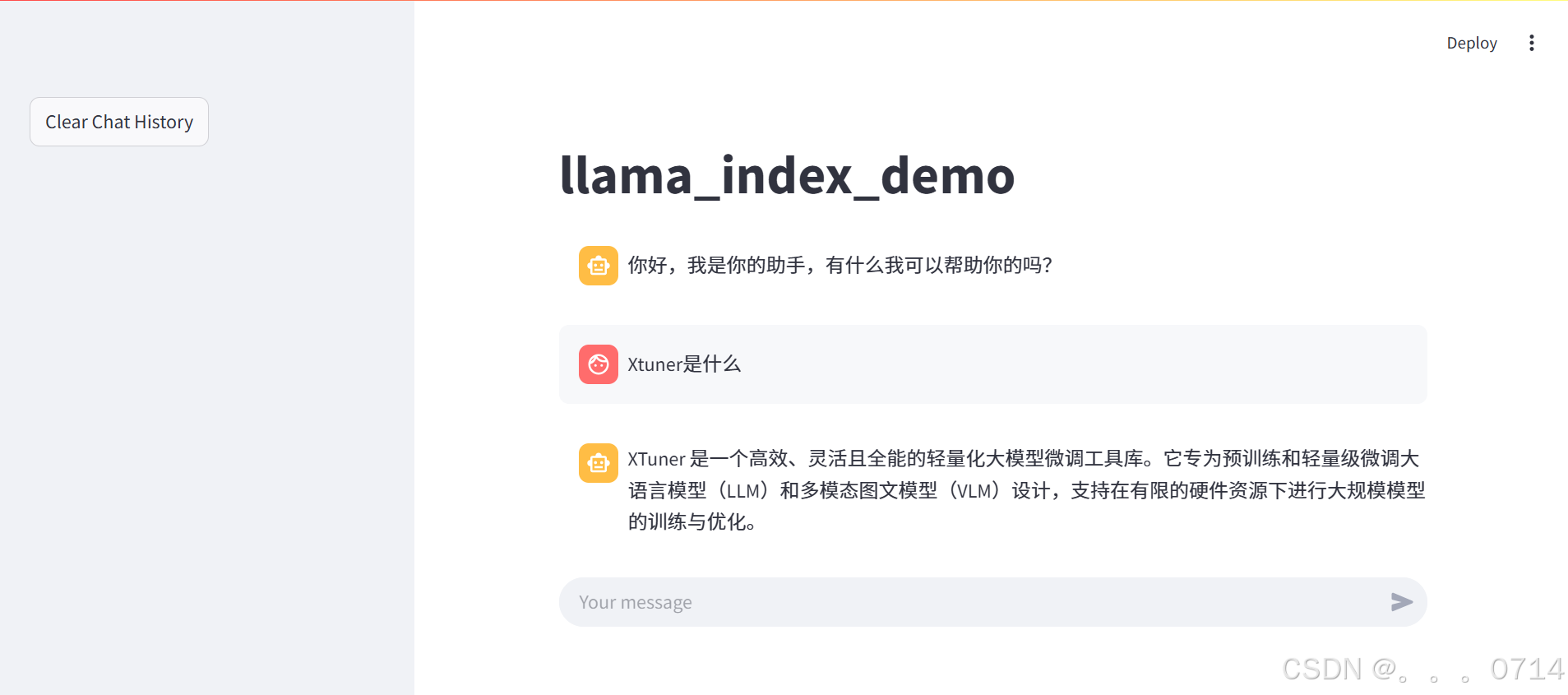Image resolution: width=1568 pixels, height=695 pixels.
Task: Click the yellow assistant icon above the input box
Action: (x=598, y=462)
